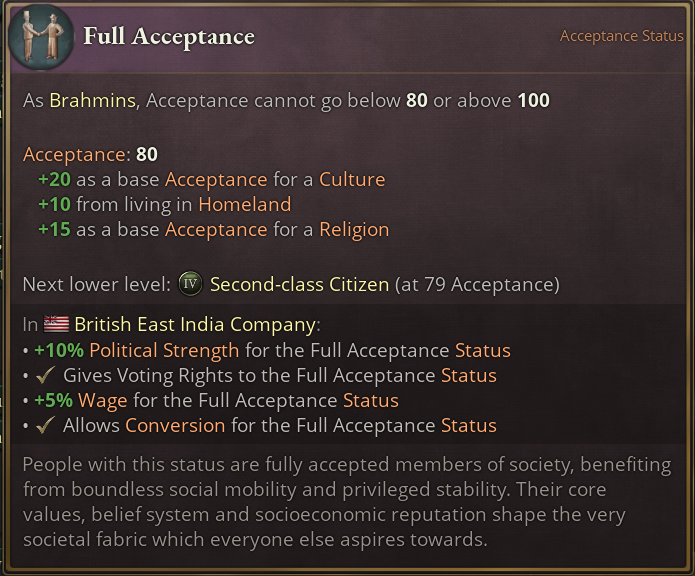The height and width of the screenshot is (576, 695).
Task: Click the level IV badge icon
Action: pyautogui.click(x=190, y=284)
